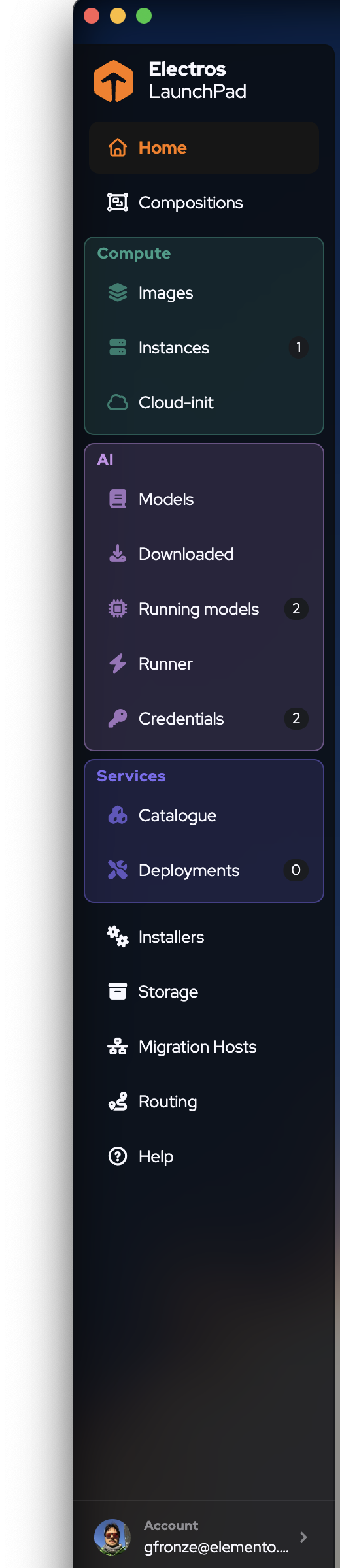The height and width of the screenshot is (1568, 340).
Task: Click the Instances count badge 1
Action: click(x=299, y=348)
